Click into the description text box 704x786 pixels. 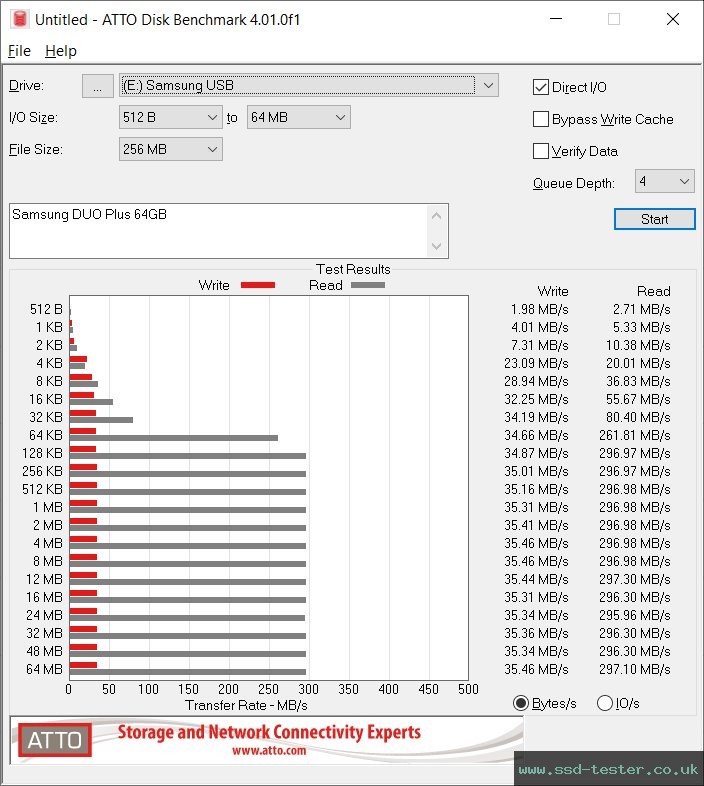tap(218, 231)
